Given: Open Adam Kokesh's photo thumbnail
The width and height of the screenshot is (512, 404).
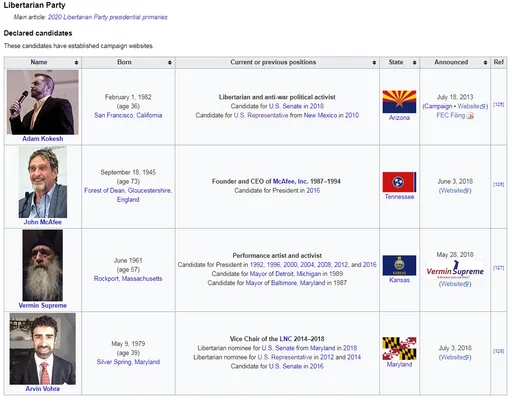Looking at the screenshot, I should 43,102.
